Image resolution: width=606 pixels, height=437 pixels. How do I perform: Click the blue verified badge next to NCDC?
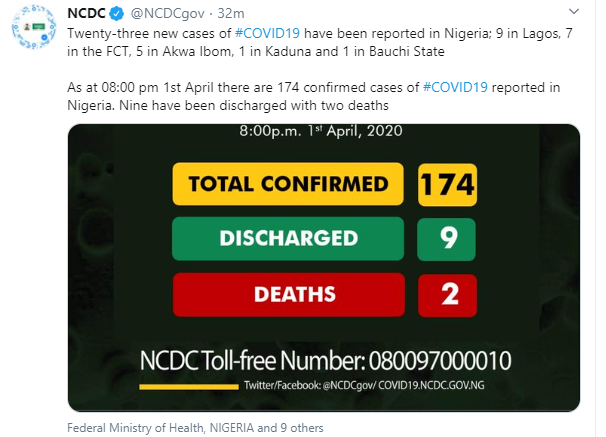(x=117, y=14)
